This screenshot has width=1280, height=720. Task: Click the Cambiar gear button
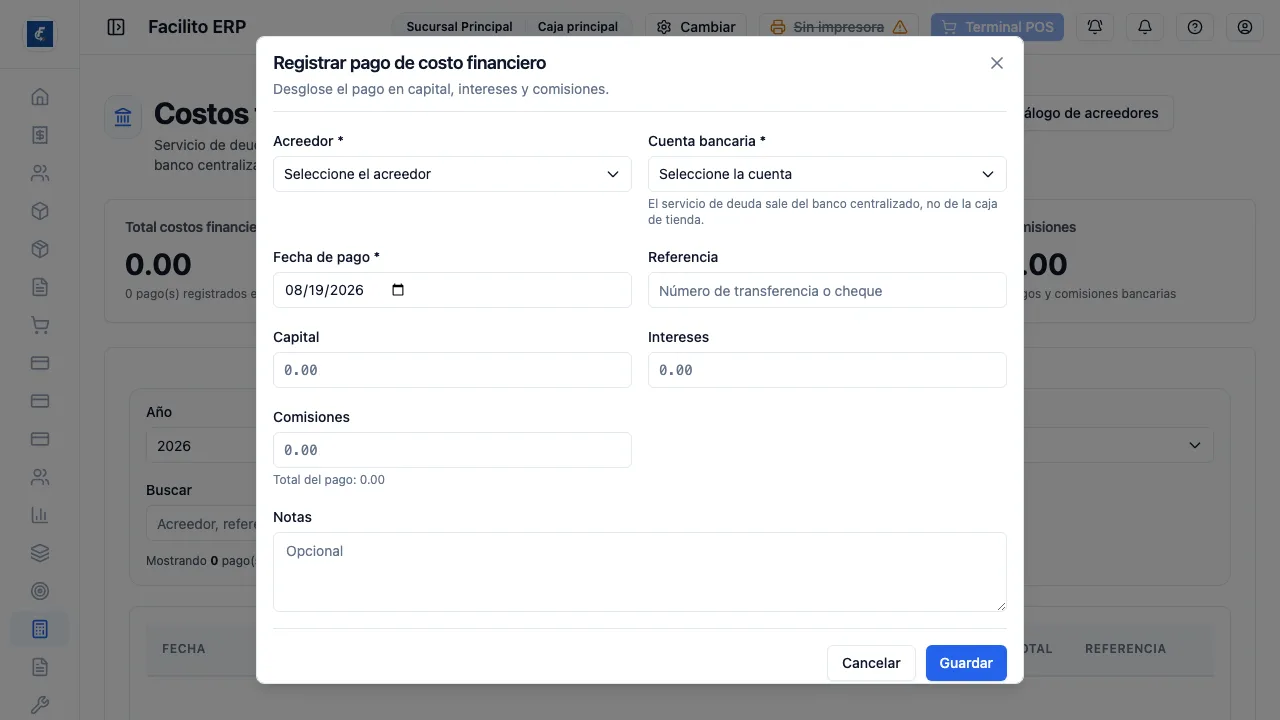[x=696, y=27]
